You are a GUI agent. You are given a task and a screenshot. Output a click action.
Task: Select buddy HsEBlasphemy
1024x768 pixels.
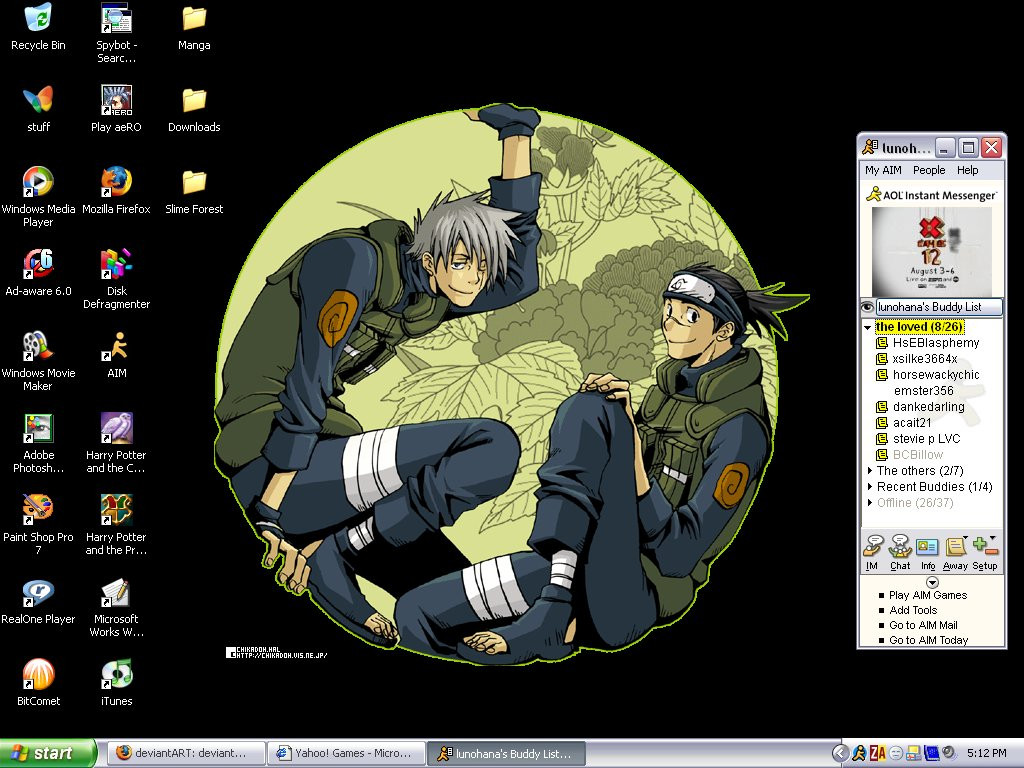click(x=935, y=343)
